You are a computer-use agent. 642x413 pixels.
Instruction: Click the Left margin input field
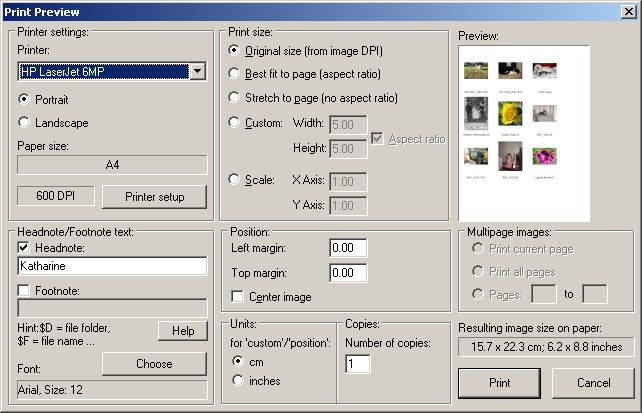coord(356,248)
